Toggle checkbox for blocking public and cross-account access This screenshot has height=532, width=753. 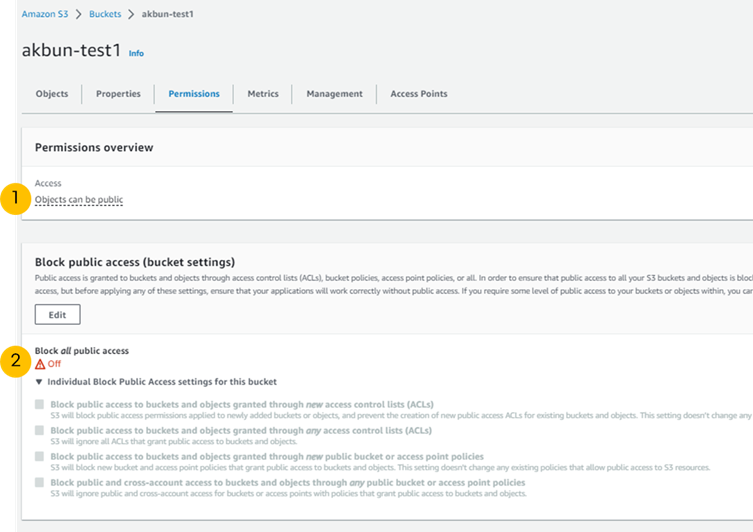[x=39, y=482]
